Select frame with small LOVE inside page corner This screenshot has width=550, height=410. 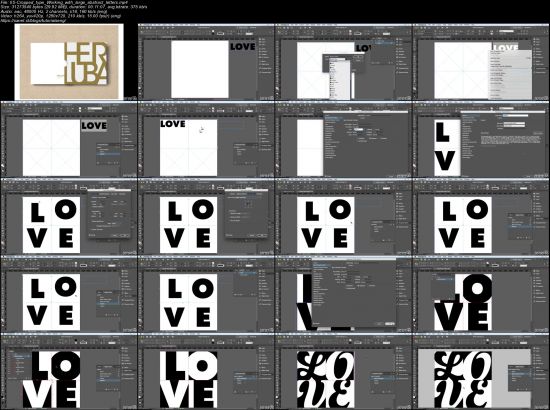coord(206,139)
